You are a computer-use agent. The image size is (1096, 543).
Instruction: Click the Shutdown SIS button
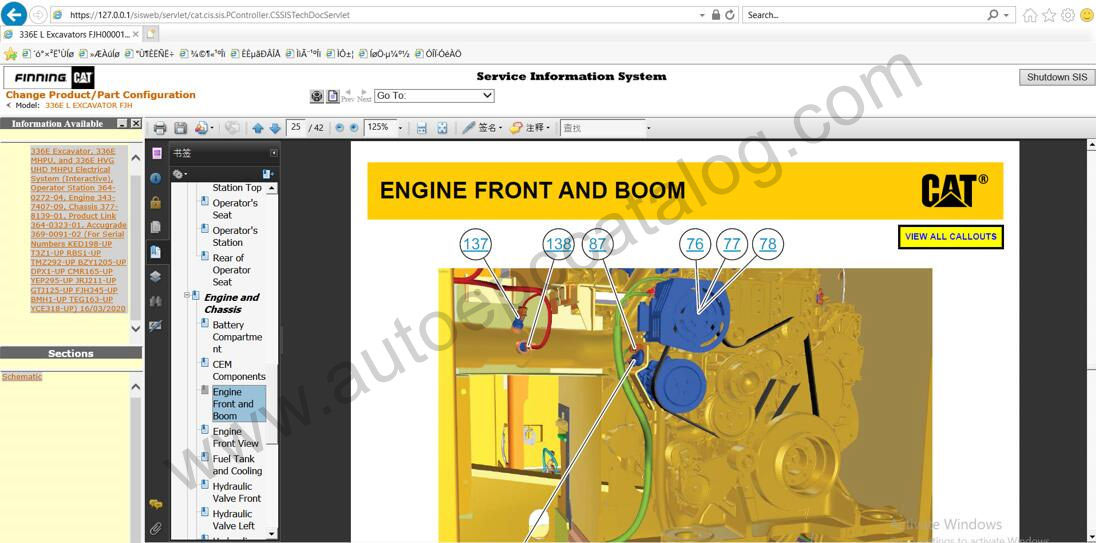[1056, 77]
